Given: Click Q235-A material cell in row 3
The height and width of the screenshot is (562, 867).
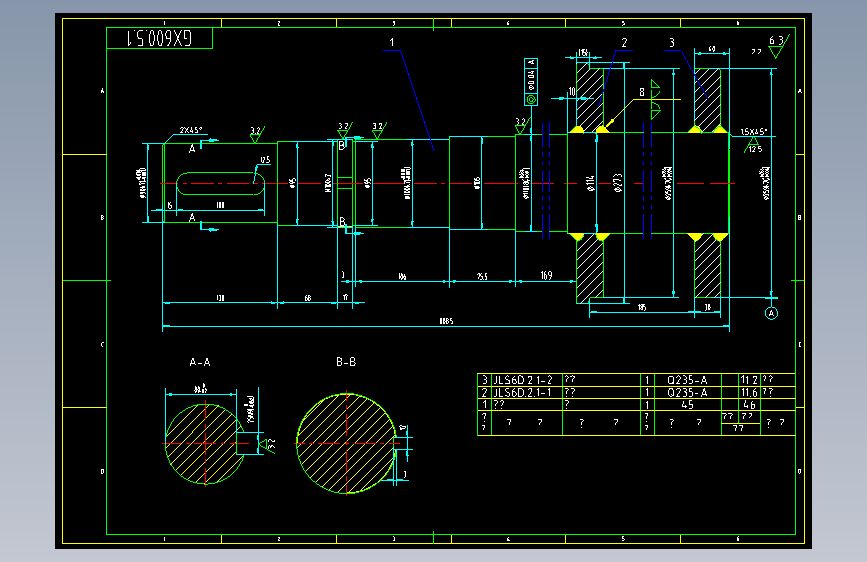Looking at the screenshot, I should (687, 379).
